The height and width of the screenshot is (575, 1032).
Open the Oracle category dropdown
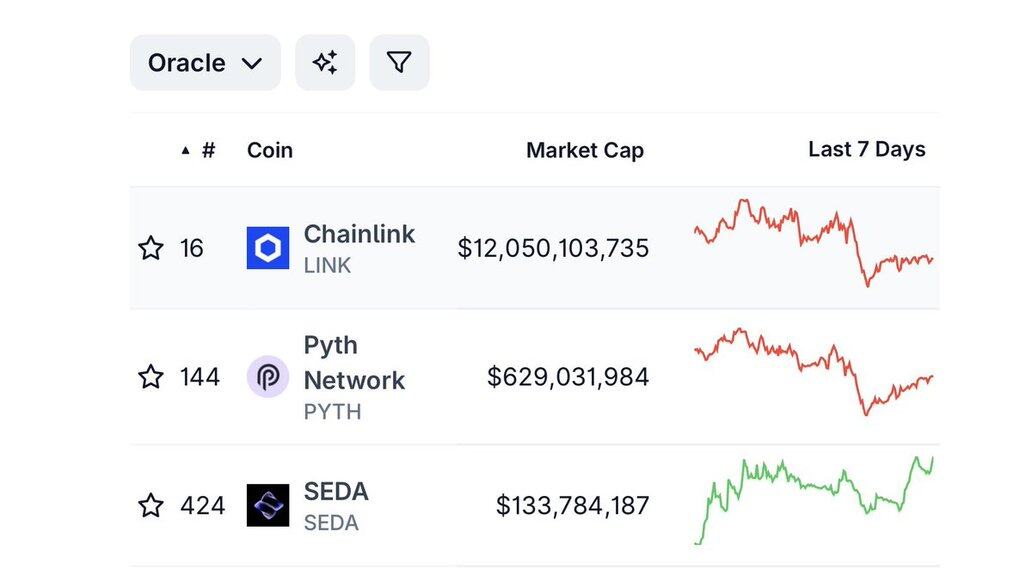(x=204, y=63)
